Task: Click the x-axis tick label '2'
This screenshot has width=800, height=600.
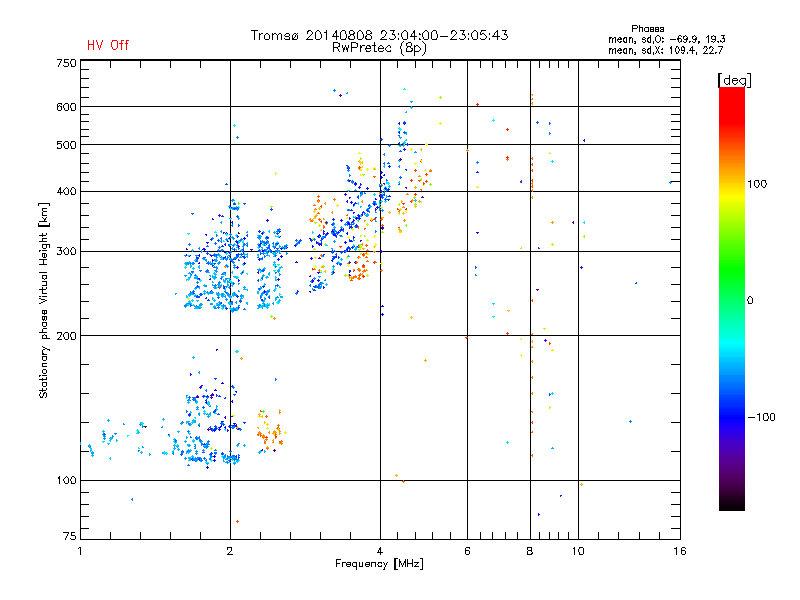Action: click(x=230, y=551)
